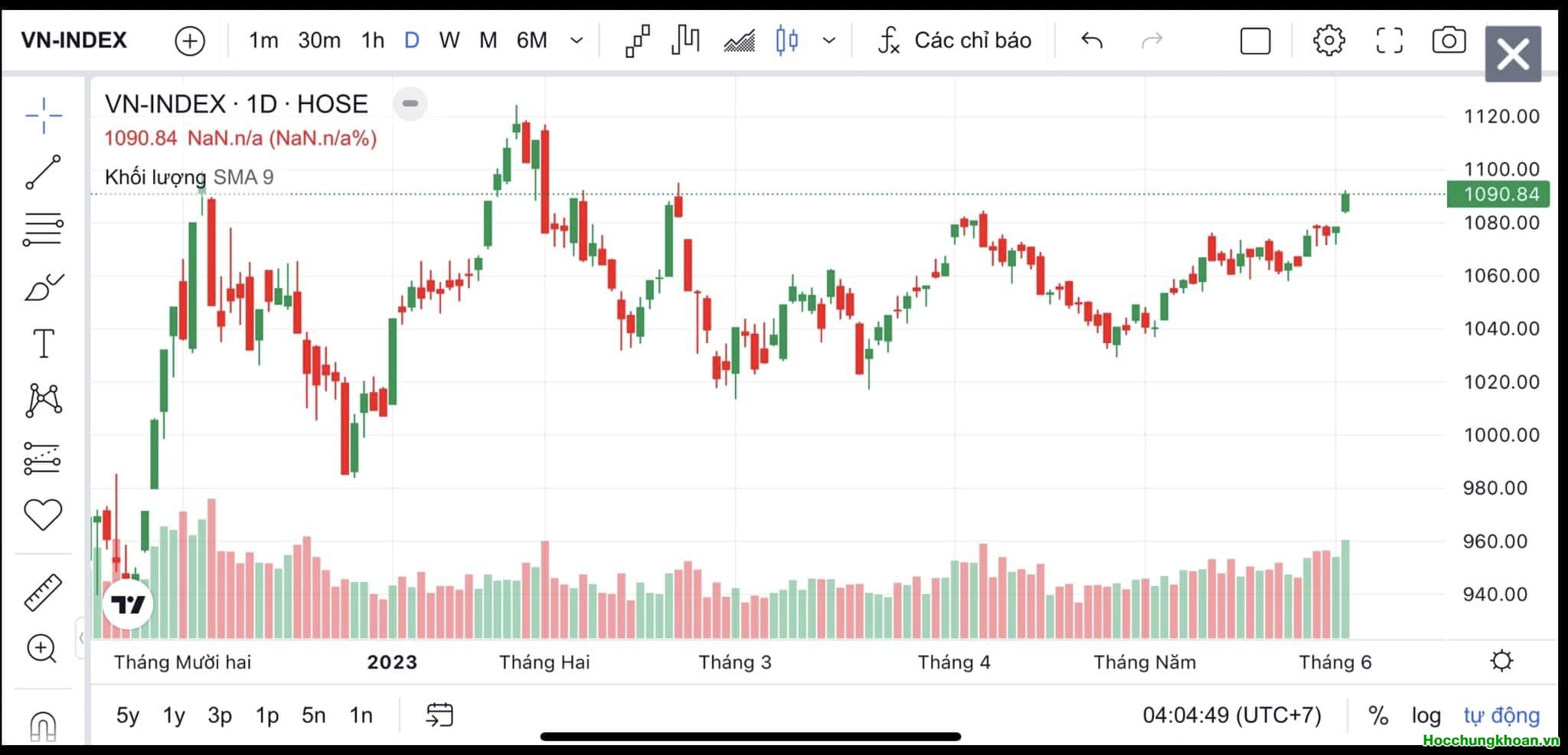Choose the text annotation tool

44,344
